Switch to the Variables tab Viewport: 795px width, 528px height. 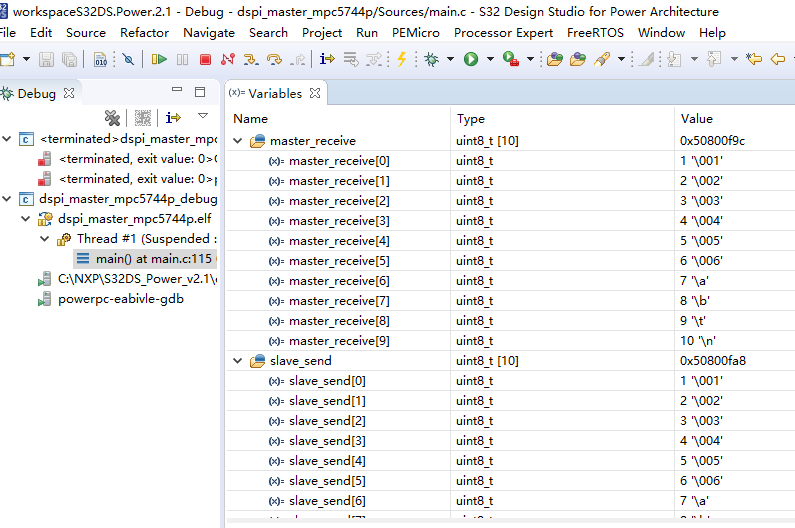[x=274, y=93]
